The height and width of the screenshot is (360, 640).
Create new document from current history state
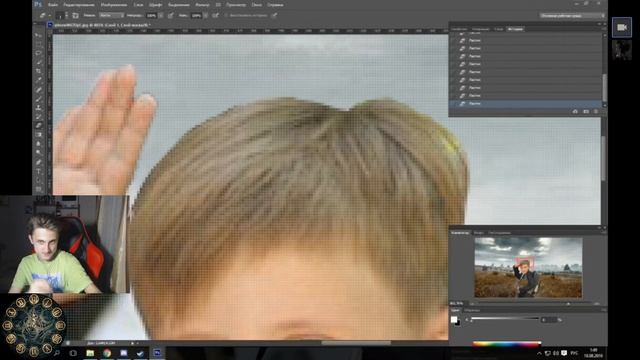click(x=575, y=111)
